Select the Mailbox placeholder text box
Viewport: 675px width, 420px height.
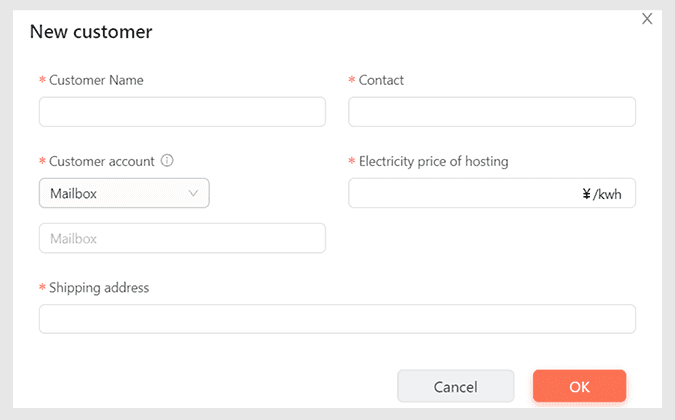coord(182,238)
